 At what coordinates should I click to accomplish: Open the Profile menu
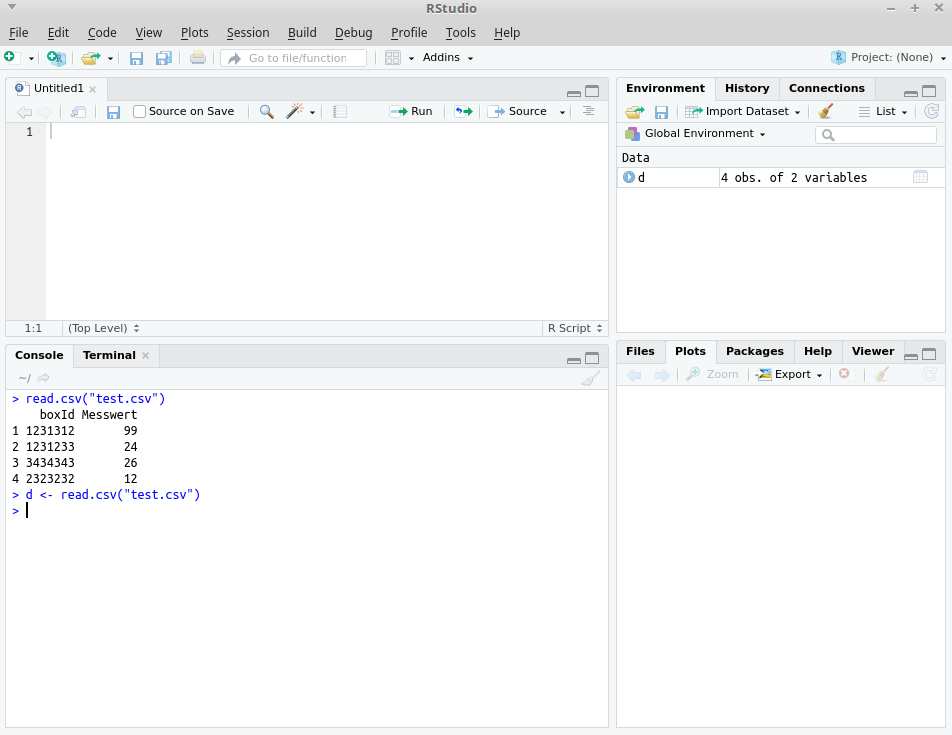[x=409, y=33]
